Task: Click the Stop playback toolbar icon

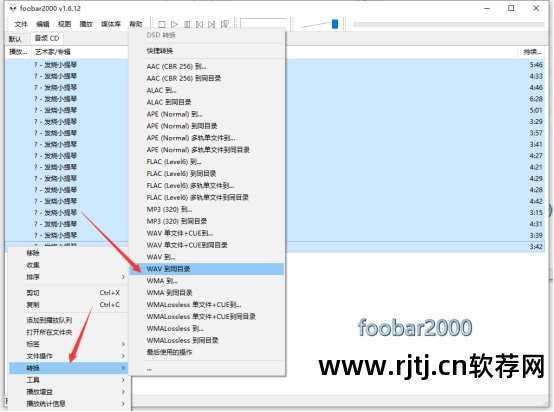Action: point(162,24)
